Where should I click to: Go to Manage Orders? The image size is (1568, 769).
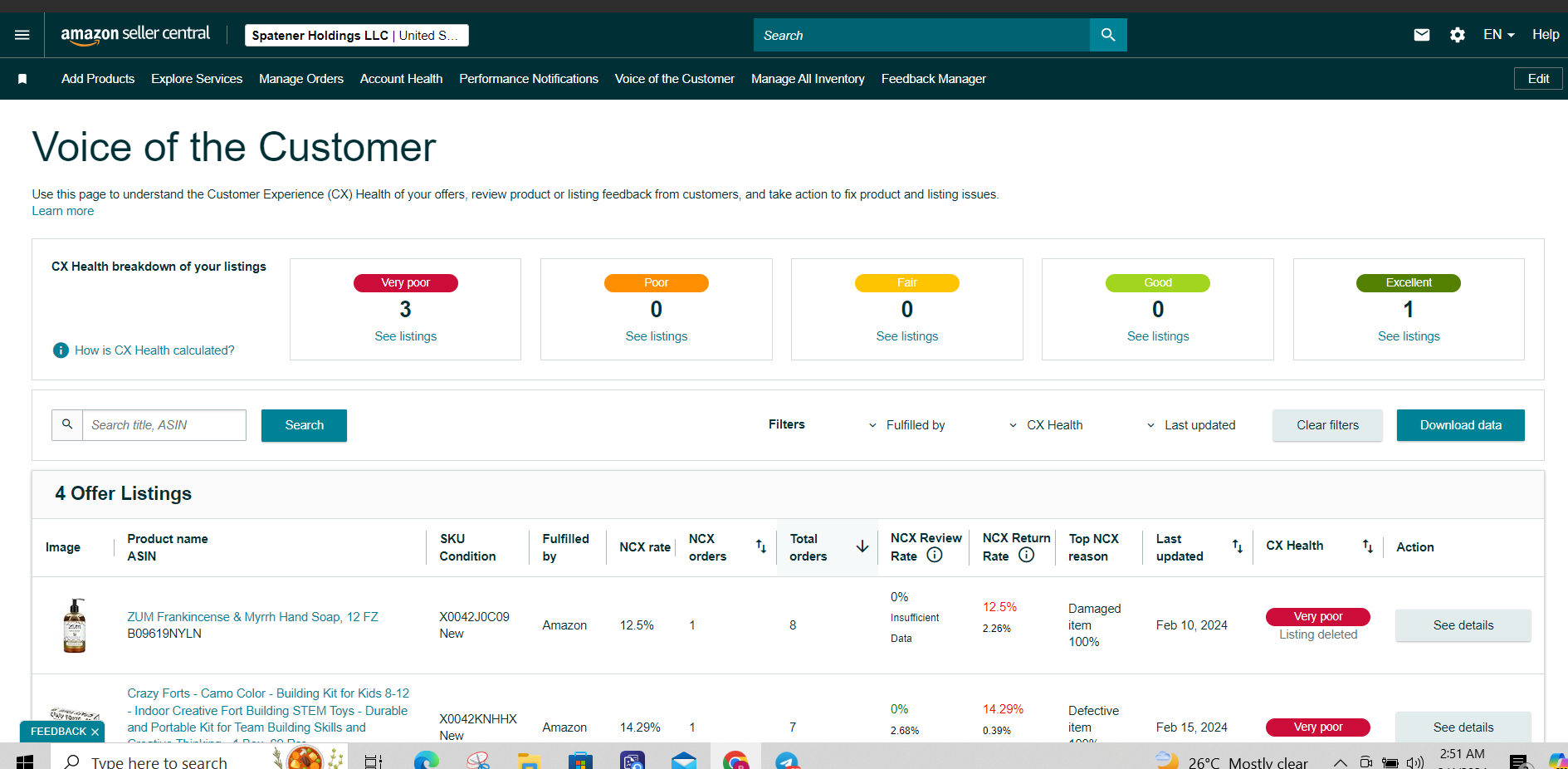(301, 79)
